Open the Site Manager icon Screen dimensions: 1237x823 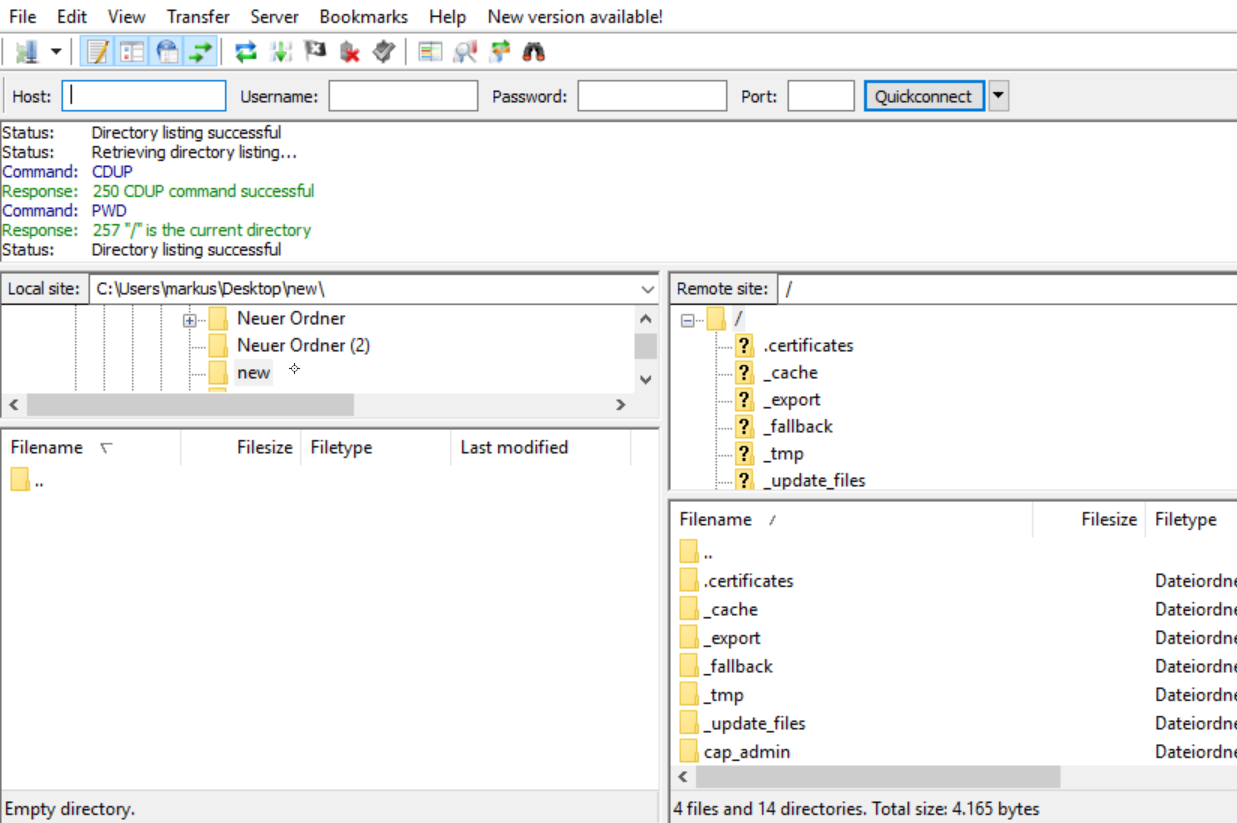click(x=26, y=51)
